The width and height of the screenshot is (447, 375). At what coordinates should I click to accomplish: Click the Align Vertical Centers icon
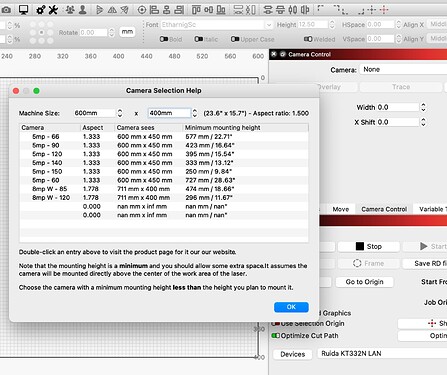pos(209,10)
